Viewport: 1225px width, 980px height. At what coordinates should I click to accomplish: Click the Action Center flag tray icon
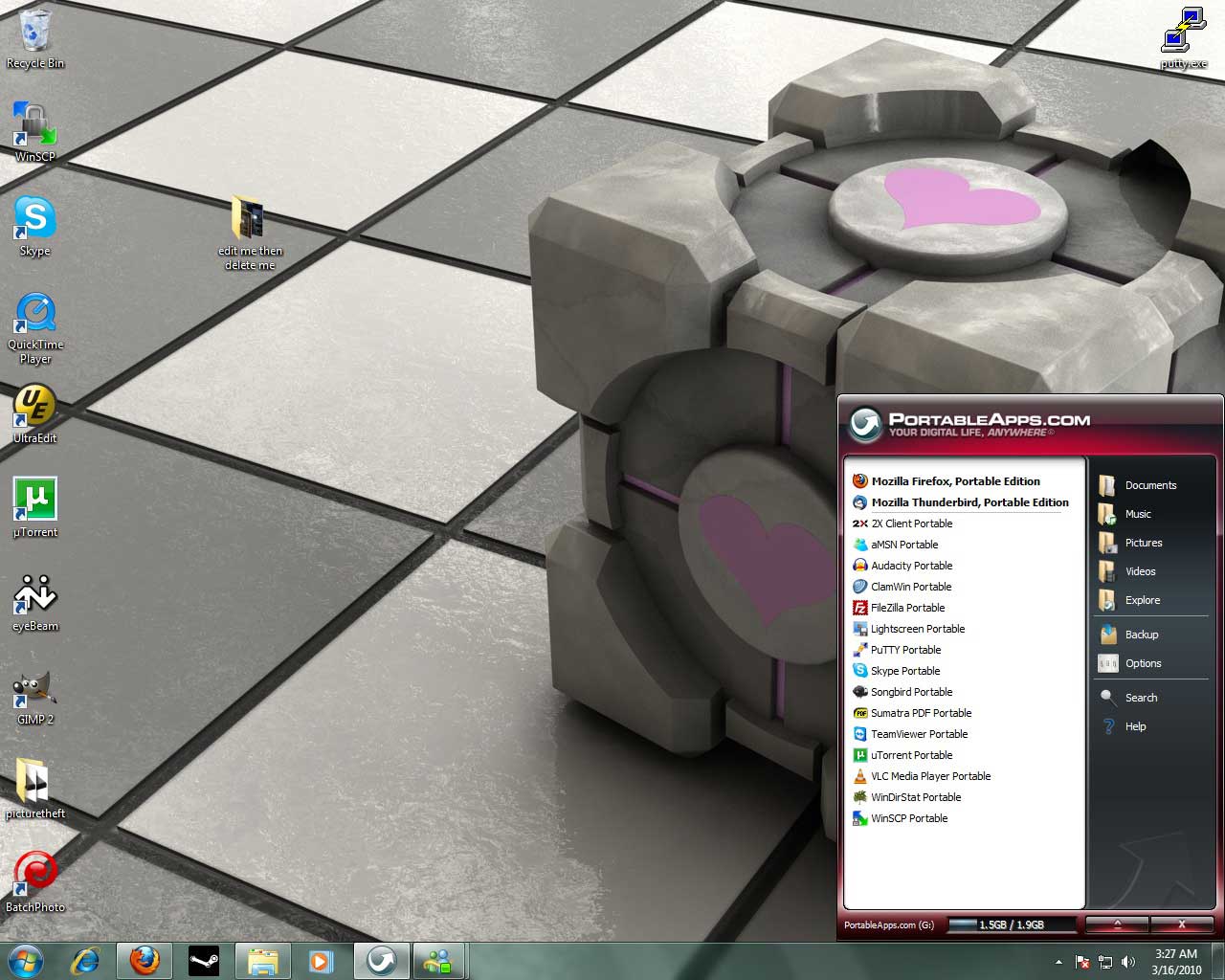click(1082, 962)
